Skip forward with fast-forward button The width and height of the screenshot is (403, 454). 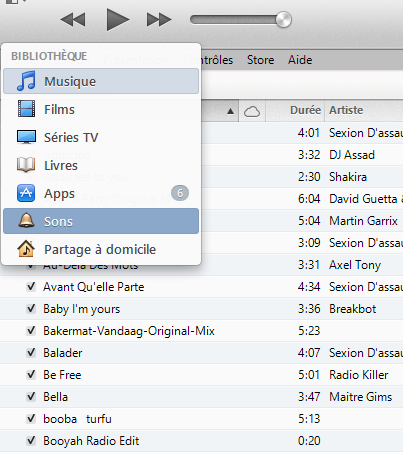click(159, 20)
